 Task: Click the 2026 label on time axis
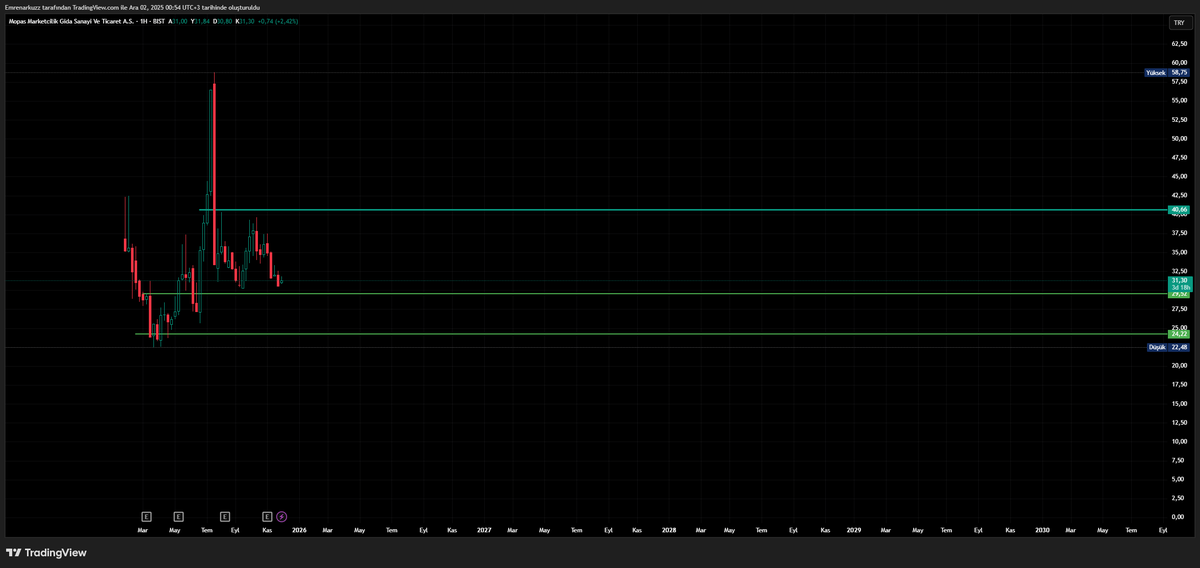pos(299,530)
